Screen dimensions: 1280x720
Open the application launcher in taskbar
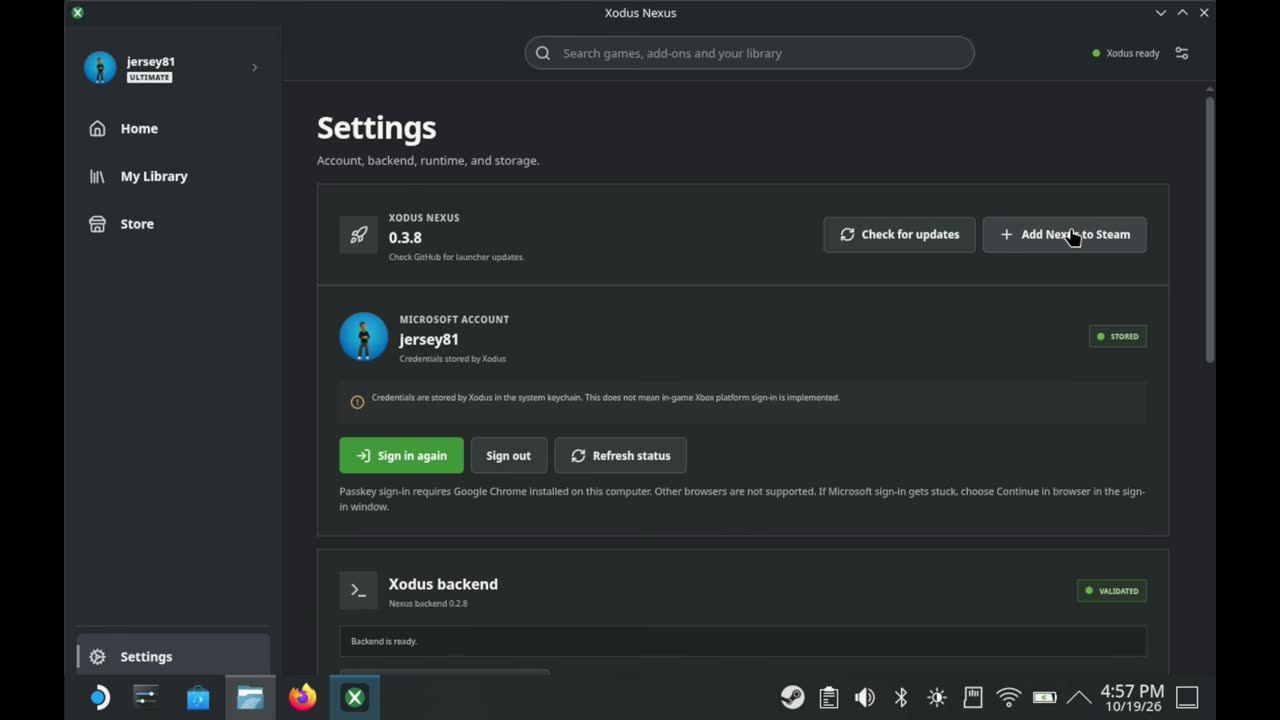(x=99, y=697)
